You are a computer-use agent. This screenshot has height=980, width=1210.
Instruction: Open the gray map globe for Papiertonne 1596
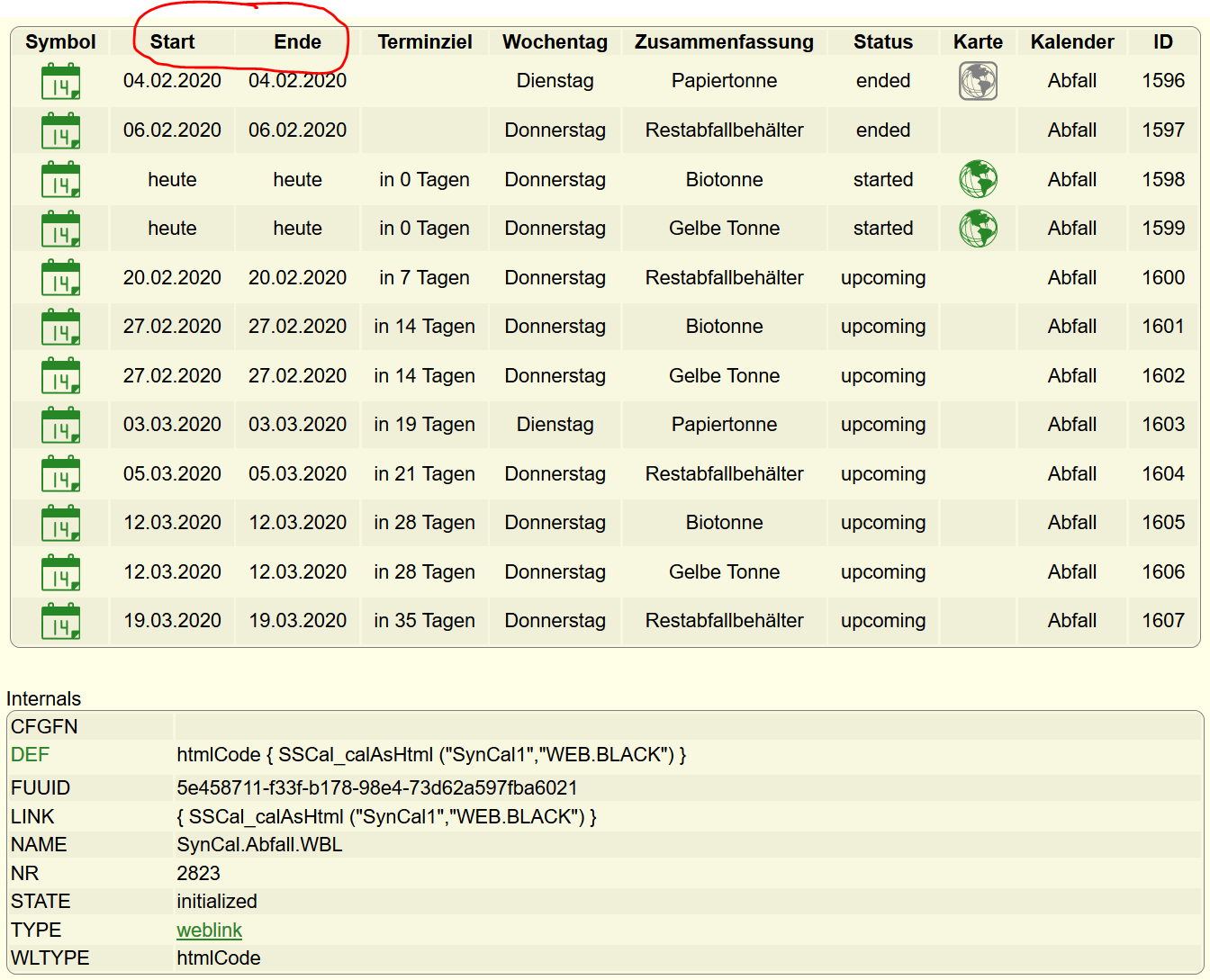[978, 81]
